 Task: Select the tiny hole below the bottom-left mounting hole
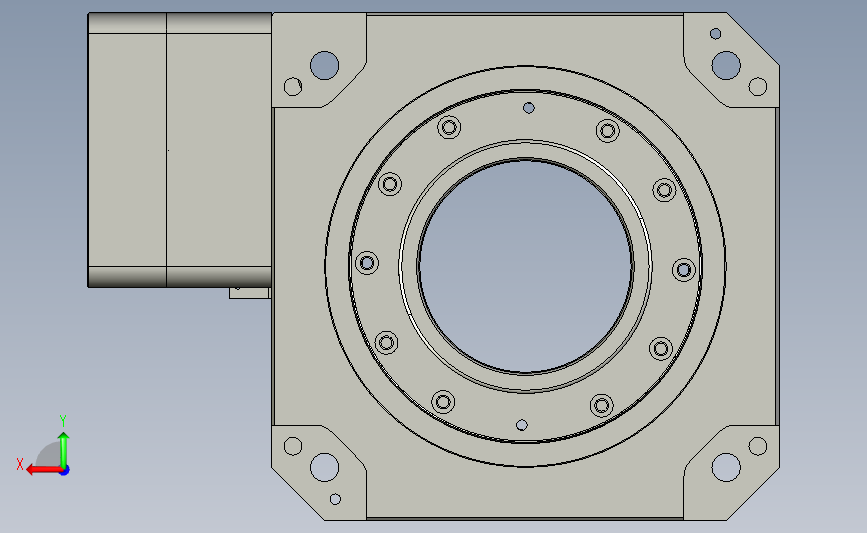pos(335,499)
